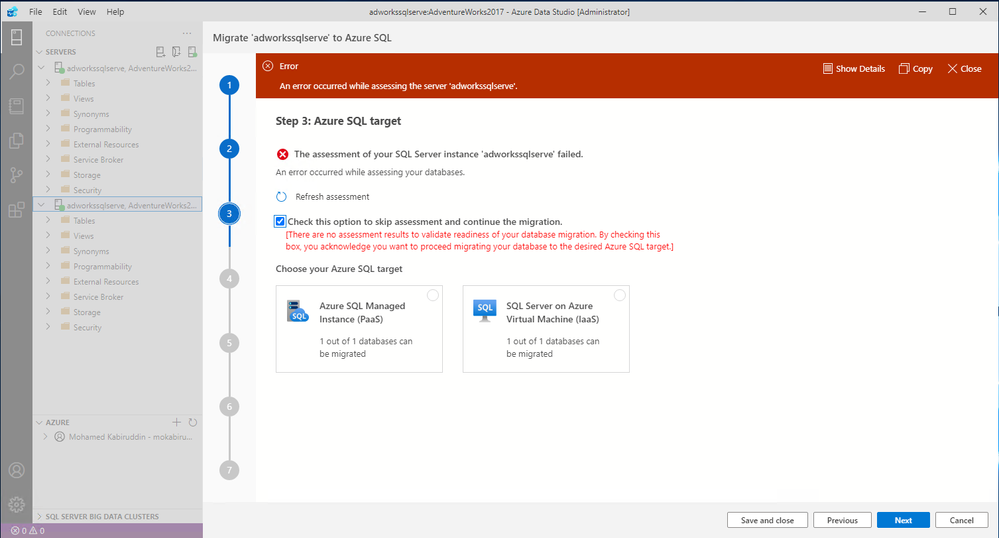999x538 pixels.
Task: Open the Connections panel more actions menu
Action: point(187,33)
